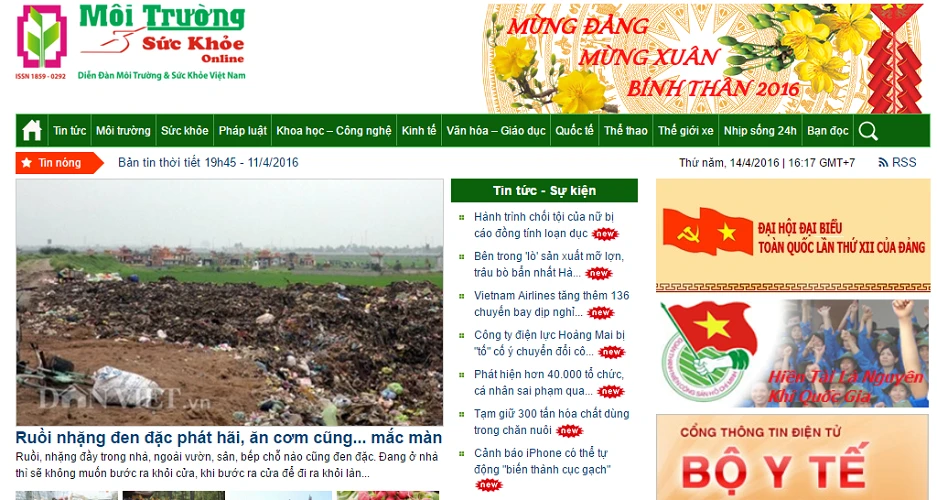Viewport: 937px width, 500px height.
Task: Click the Home icon in the navigation bar
Action: coord(32,130)
